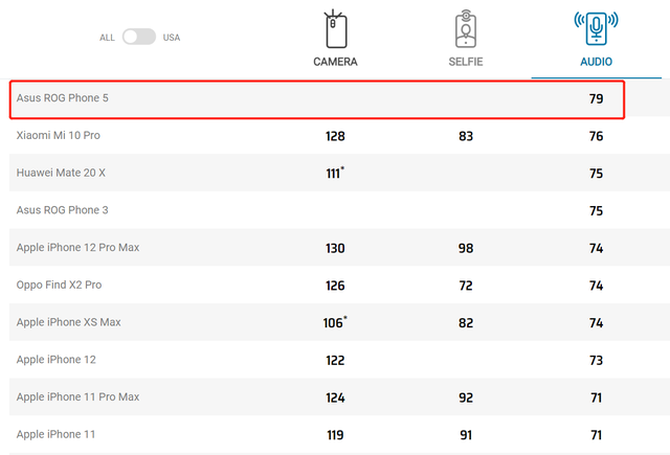Click selfie score 98 of iPhone 12 Pro Max

coord(466,248)
